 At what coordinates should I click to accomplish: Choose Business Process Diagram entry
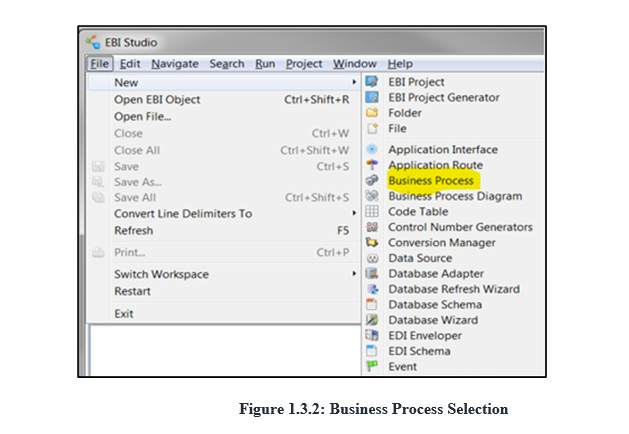[x=455, y=196]
